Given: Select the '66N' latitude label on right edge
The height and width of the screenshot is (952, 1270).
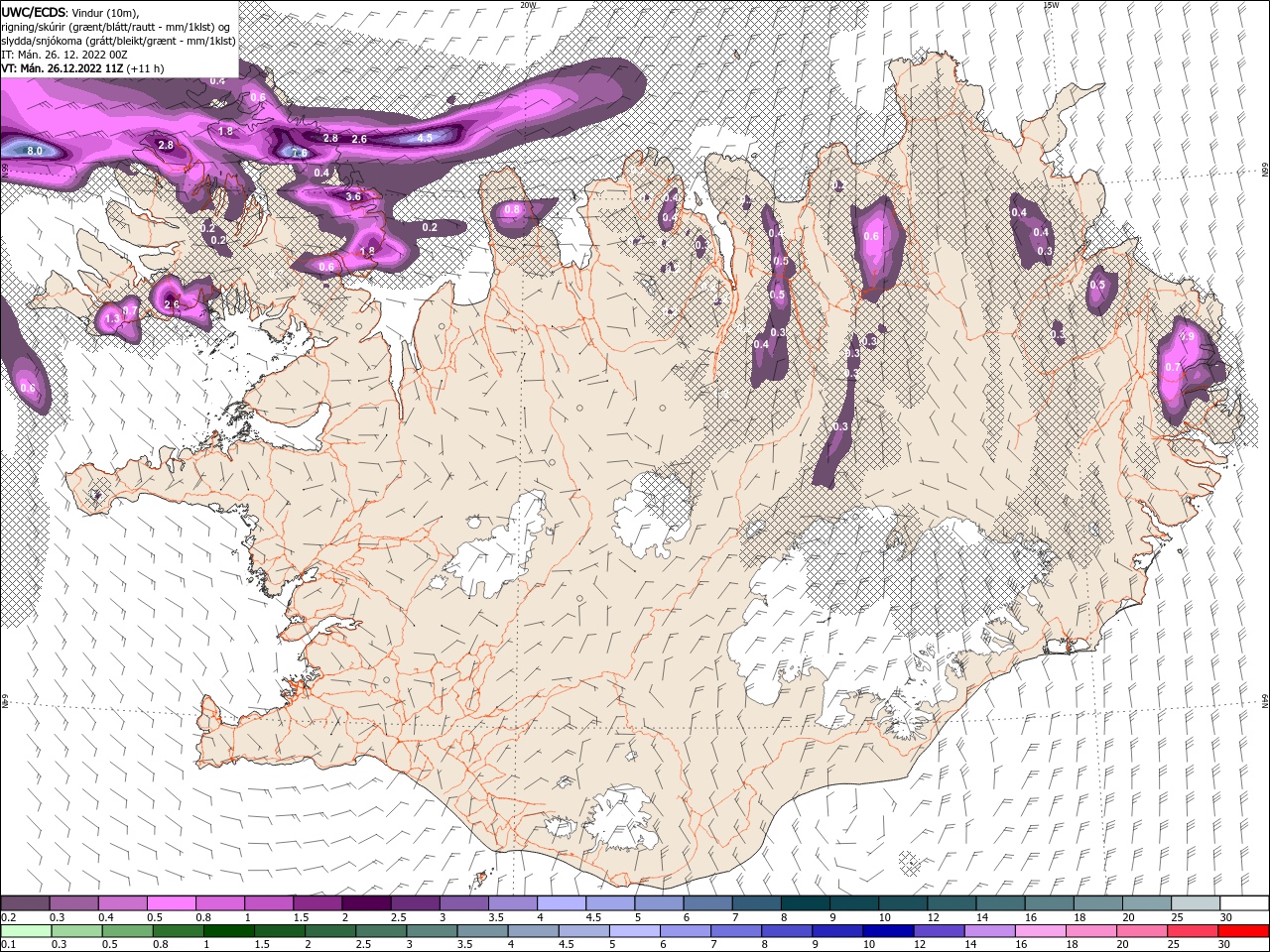Looking at the screenshot, I should (x=1265, y=171).
